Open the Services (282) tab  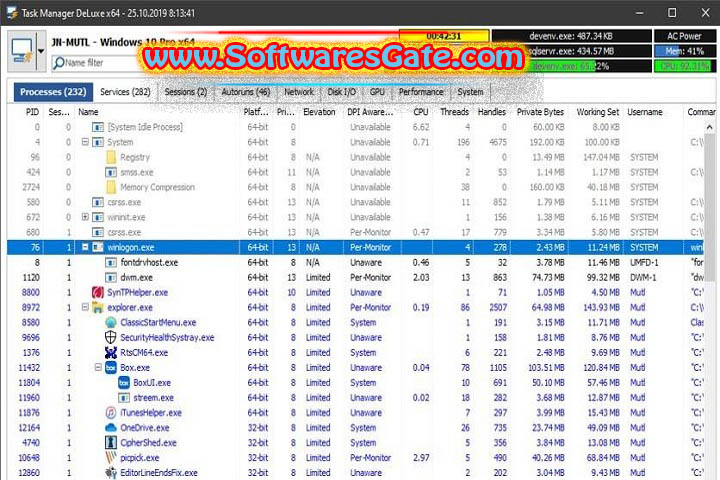(x=125, y=92)
